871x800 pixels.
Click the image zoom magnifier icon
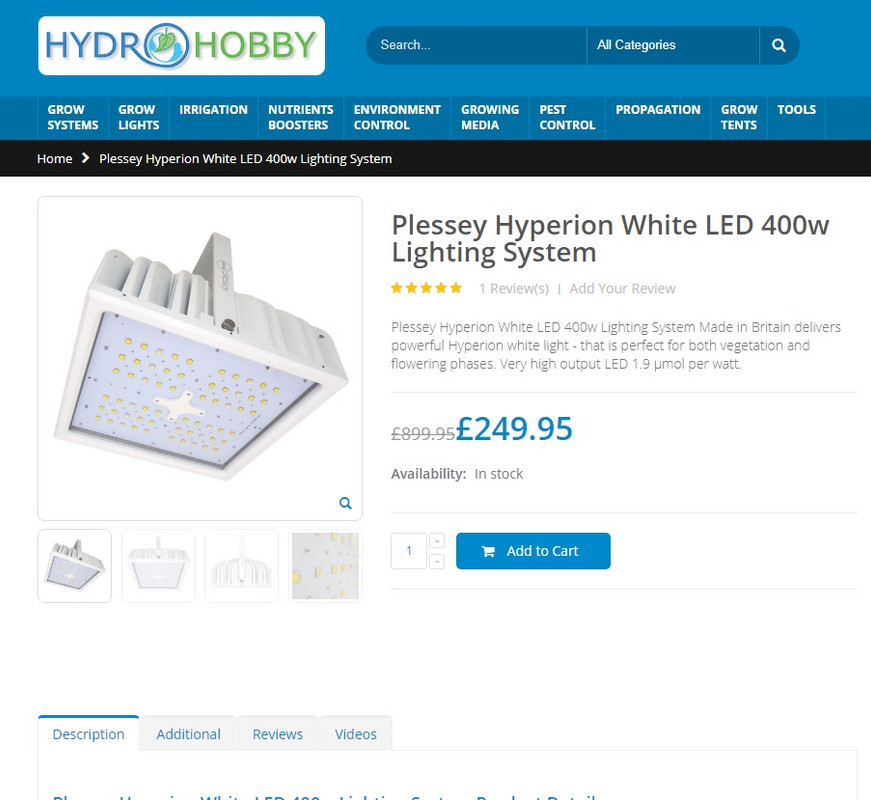[346, 503]
